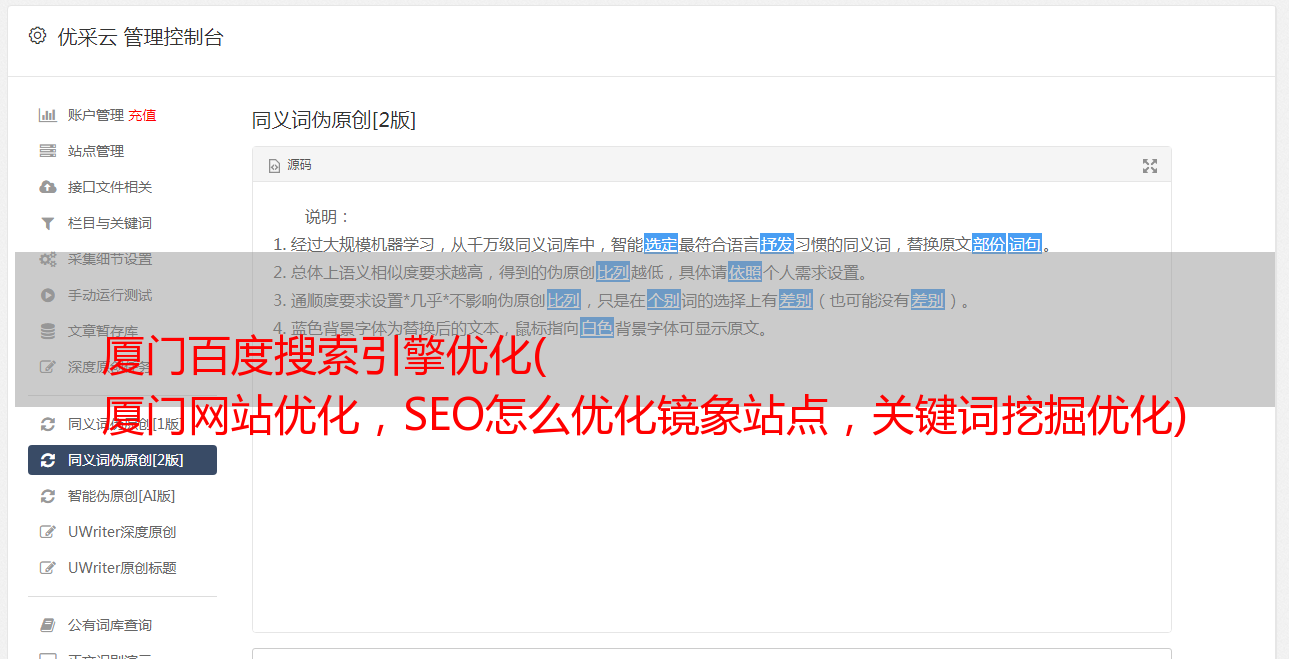
Task: Toggle the editor fullscreen expand icon
Action: 1150,166
